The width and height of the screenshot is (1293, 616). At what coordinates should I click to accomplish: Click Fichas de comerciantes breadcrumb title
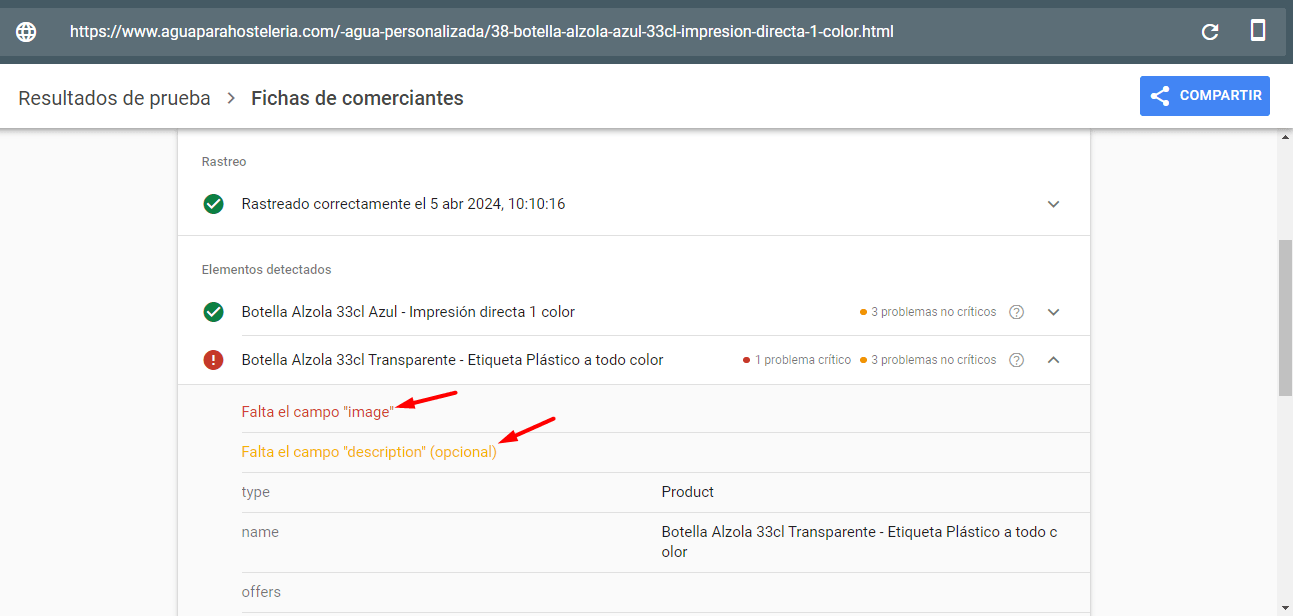(x=357, y=98)
